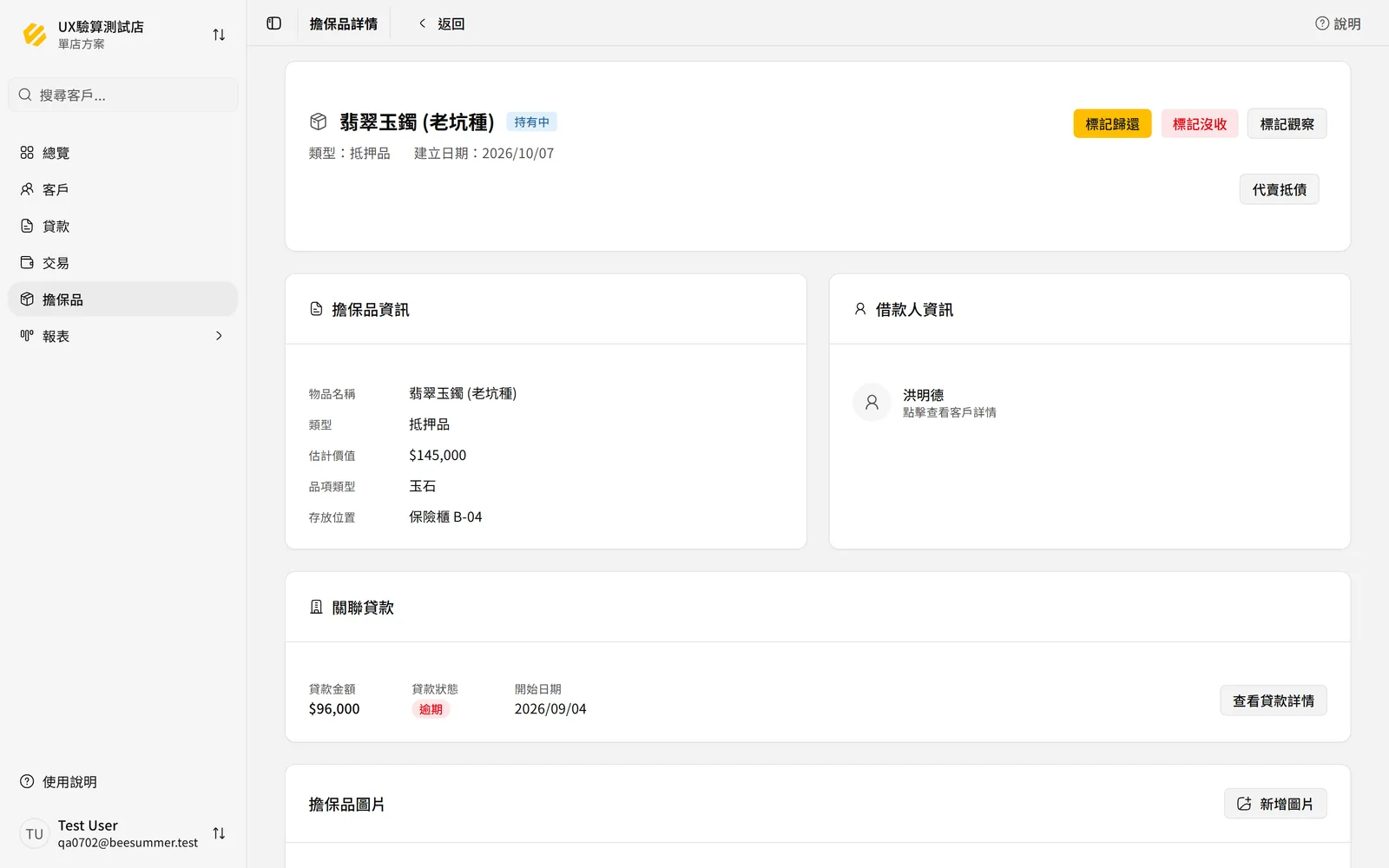Click the 總覽 grid icon
The width and height of the screenshot is (1389, 868).
click(x=27, y=153)
